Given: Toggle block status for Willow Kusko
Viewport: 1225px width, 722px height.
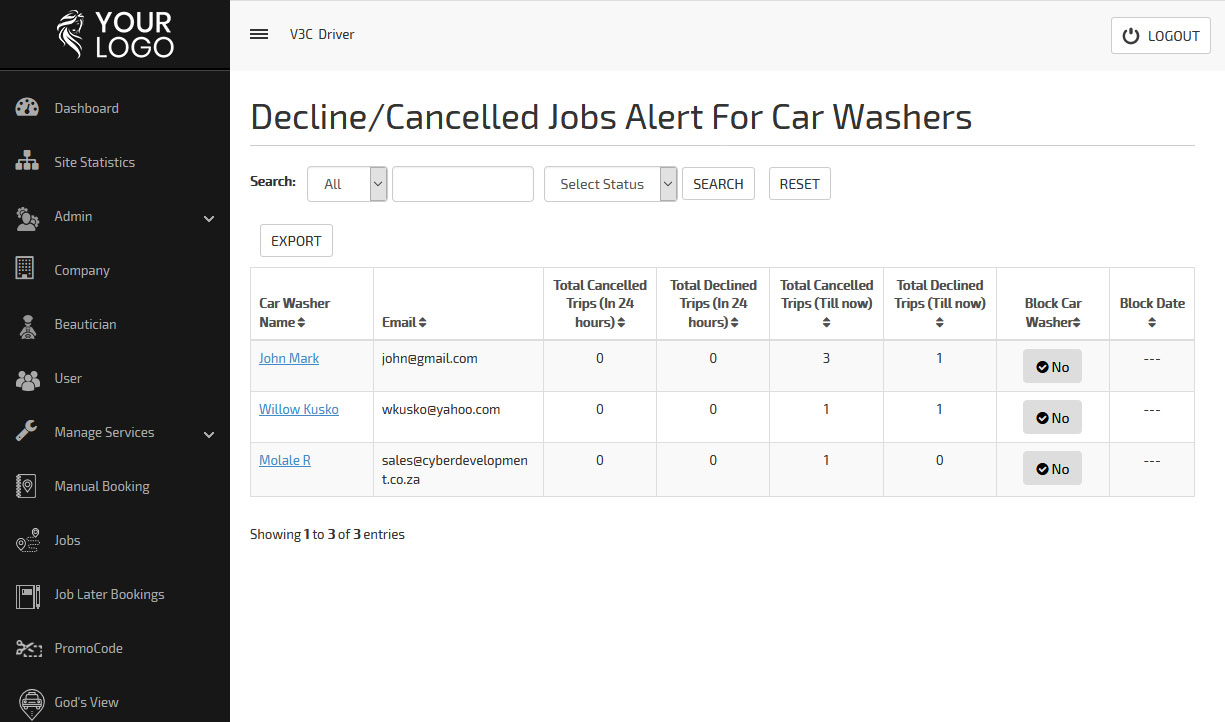Looking at the screenshot, I should point(1052,418).
